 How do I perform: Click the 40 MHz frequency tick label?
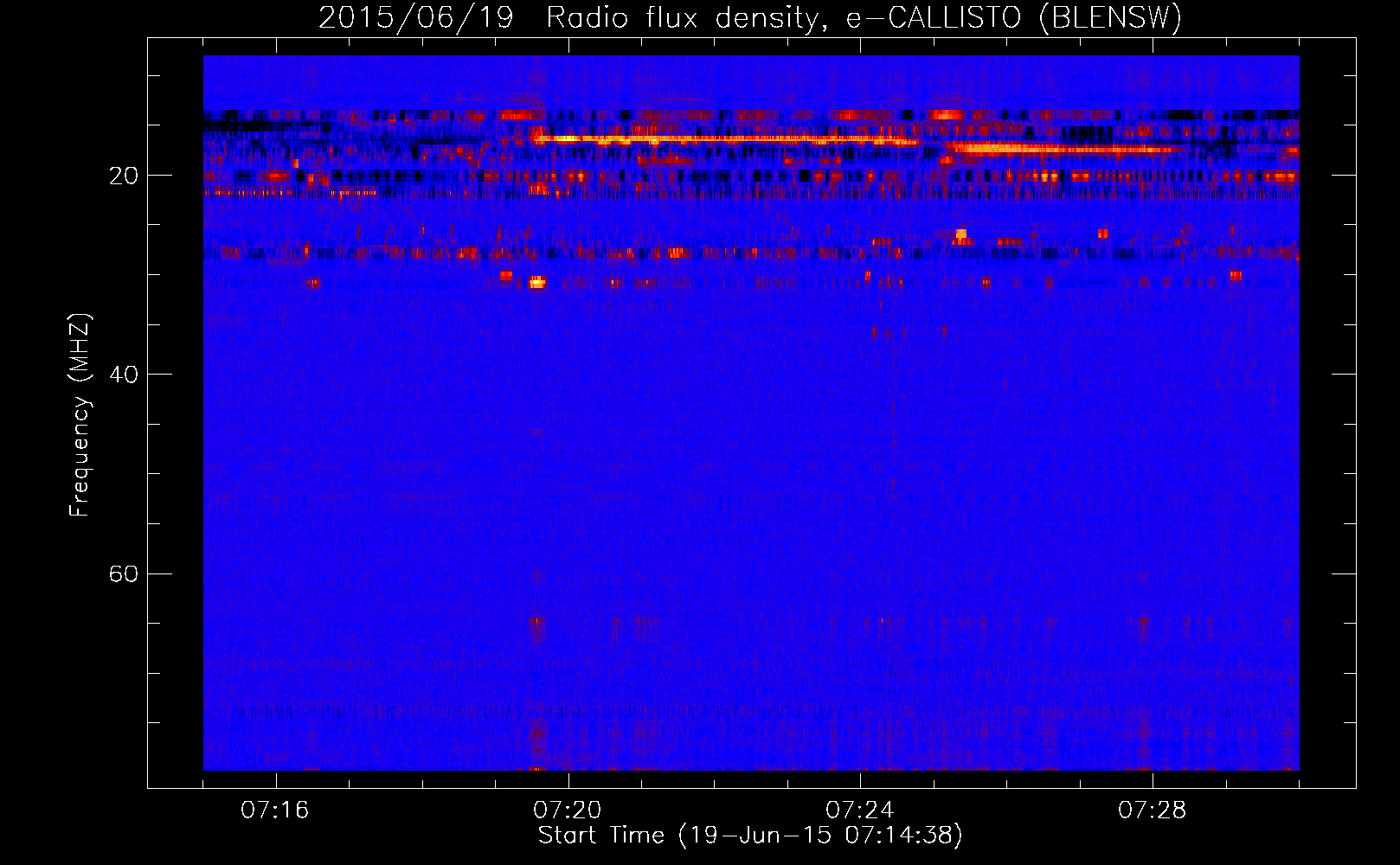click(x=124, y=375)
